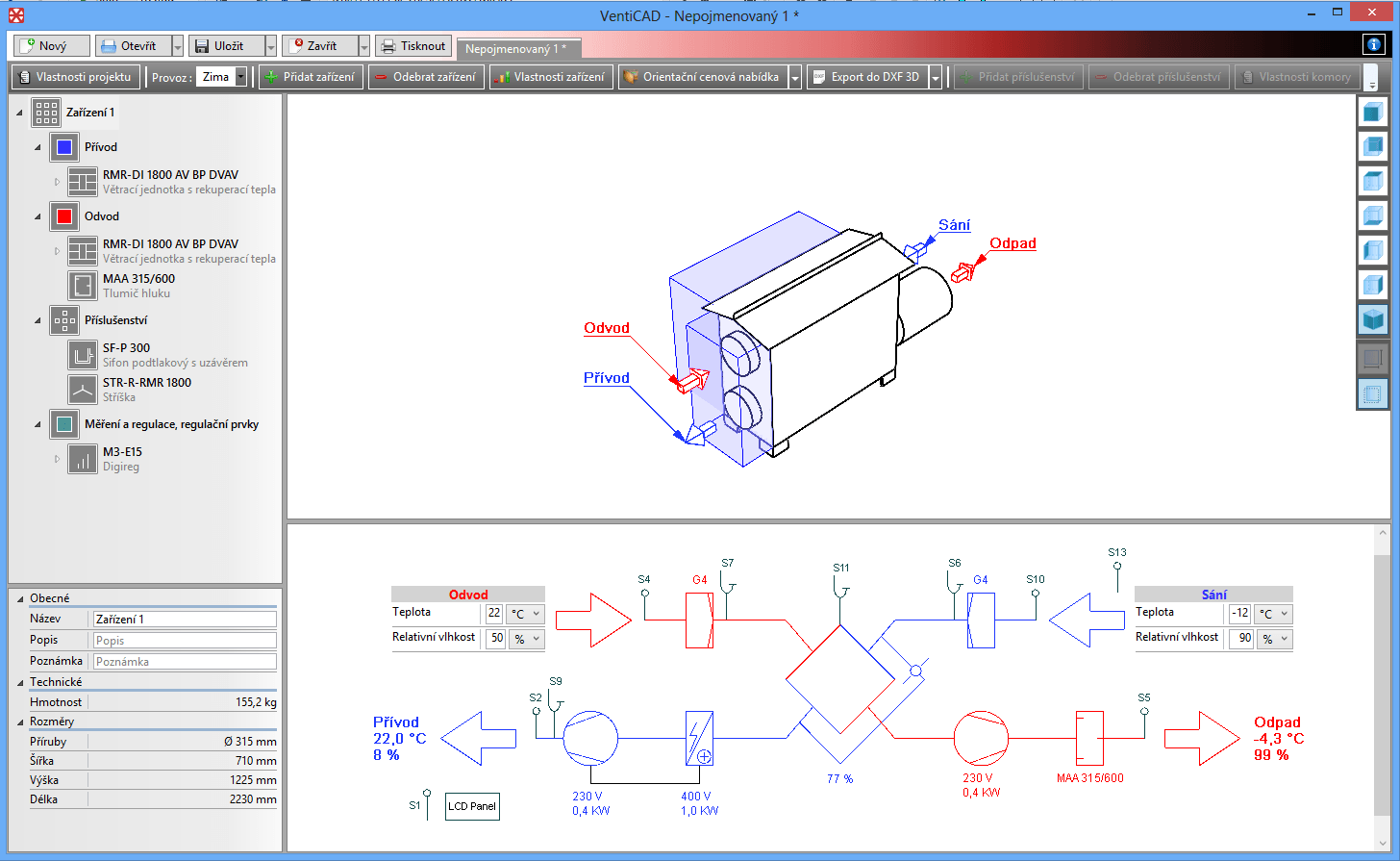Viewport: 1400px width, 861px height.
Task: Toggle the dimensions display button in view toolbar
Action: click(1372, 359)
